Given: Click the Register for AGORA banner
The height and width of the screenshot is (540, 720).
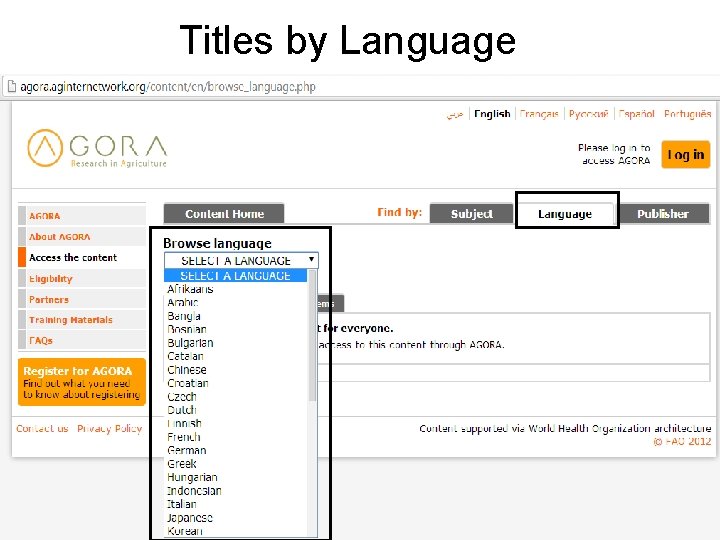Looking at the screenshot, I should (82, 382).
